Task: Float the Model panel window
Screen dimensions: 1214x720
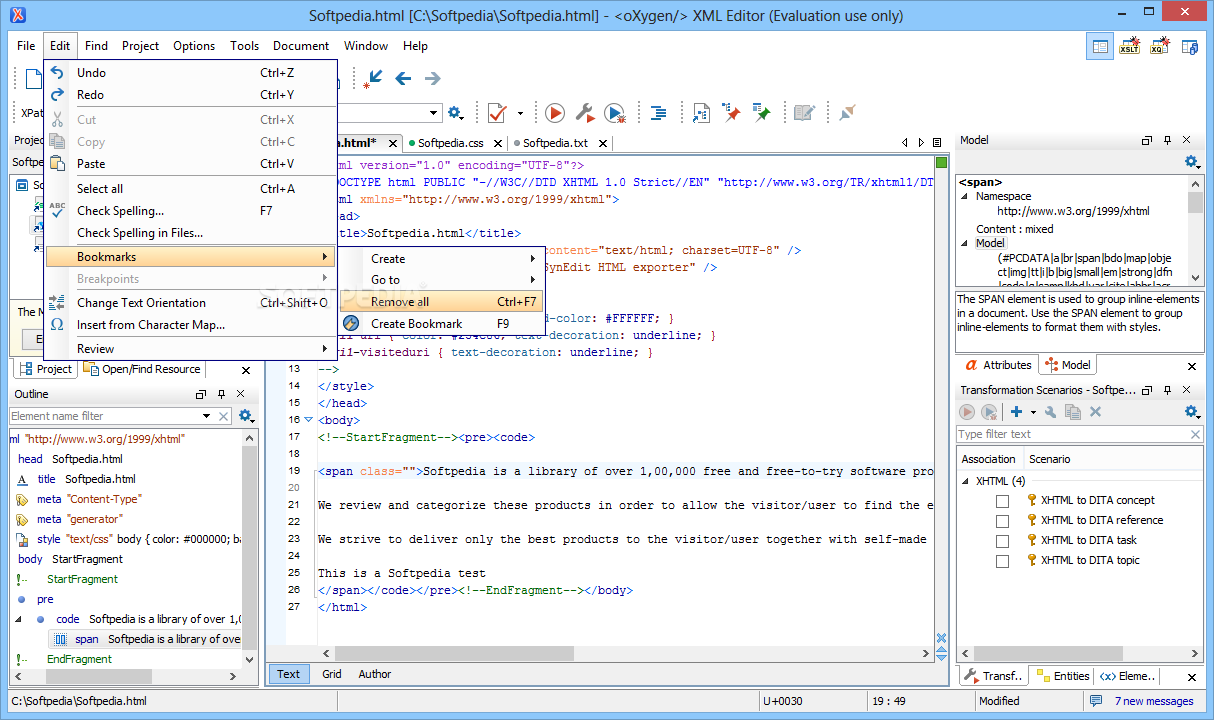Action: (1147, 141)
